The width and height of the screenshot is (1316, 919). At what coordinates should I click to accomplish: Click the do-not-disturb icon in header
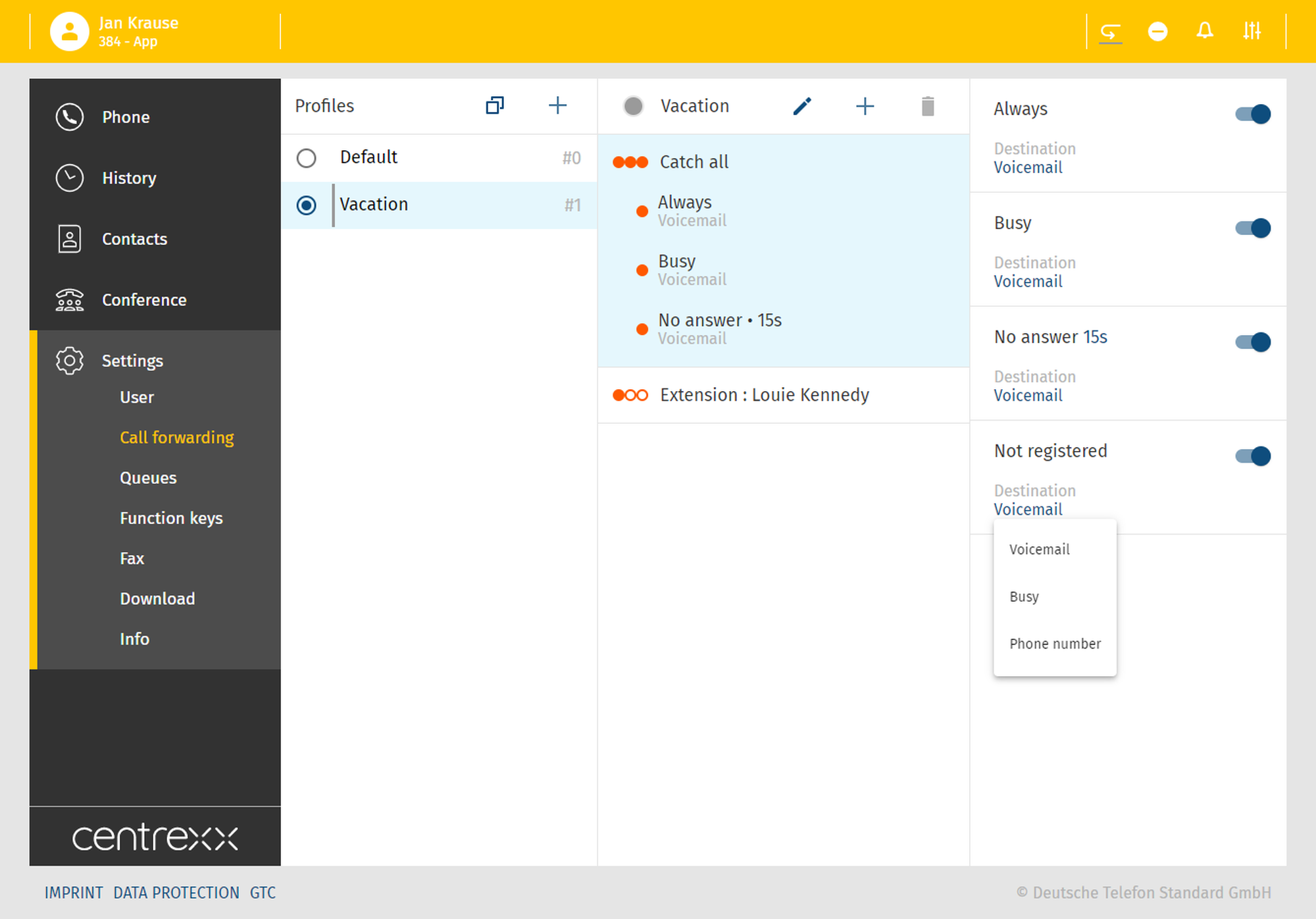click(x=1157, y=32)
